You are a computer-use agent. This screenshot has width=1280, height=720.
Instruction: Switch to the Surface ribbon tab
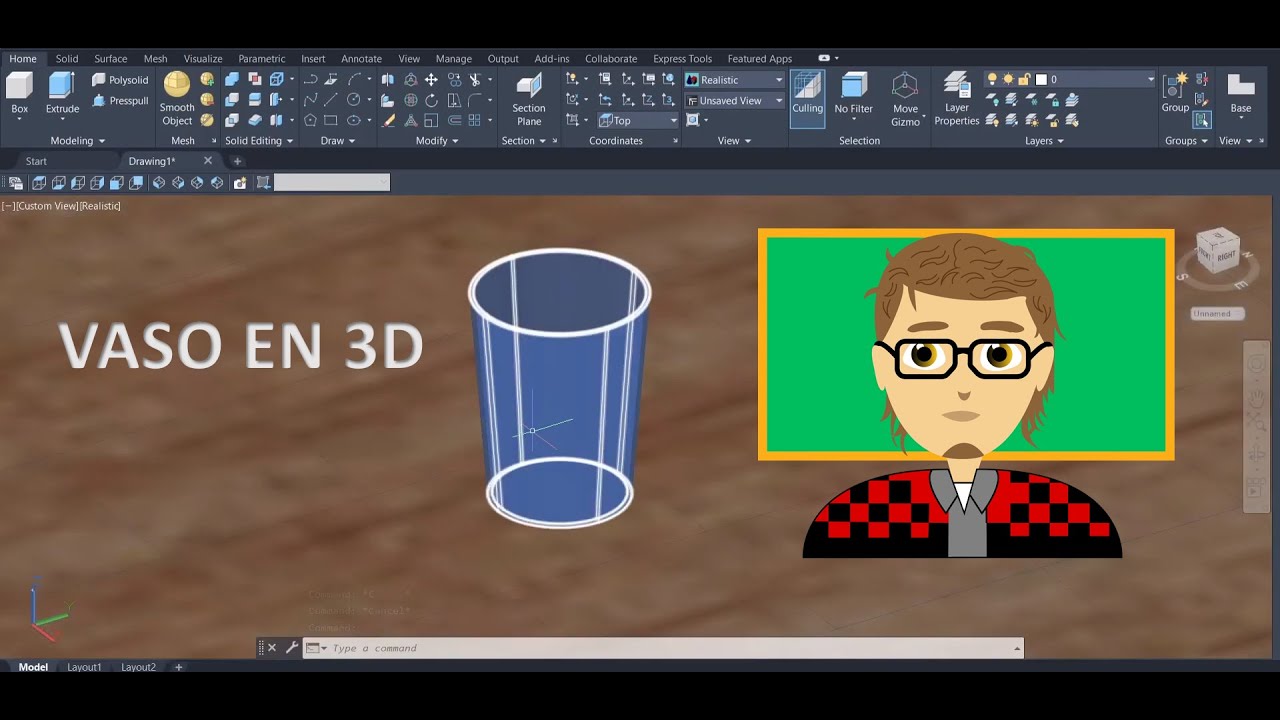[111, 59]
